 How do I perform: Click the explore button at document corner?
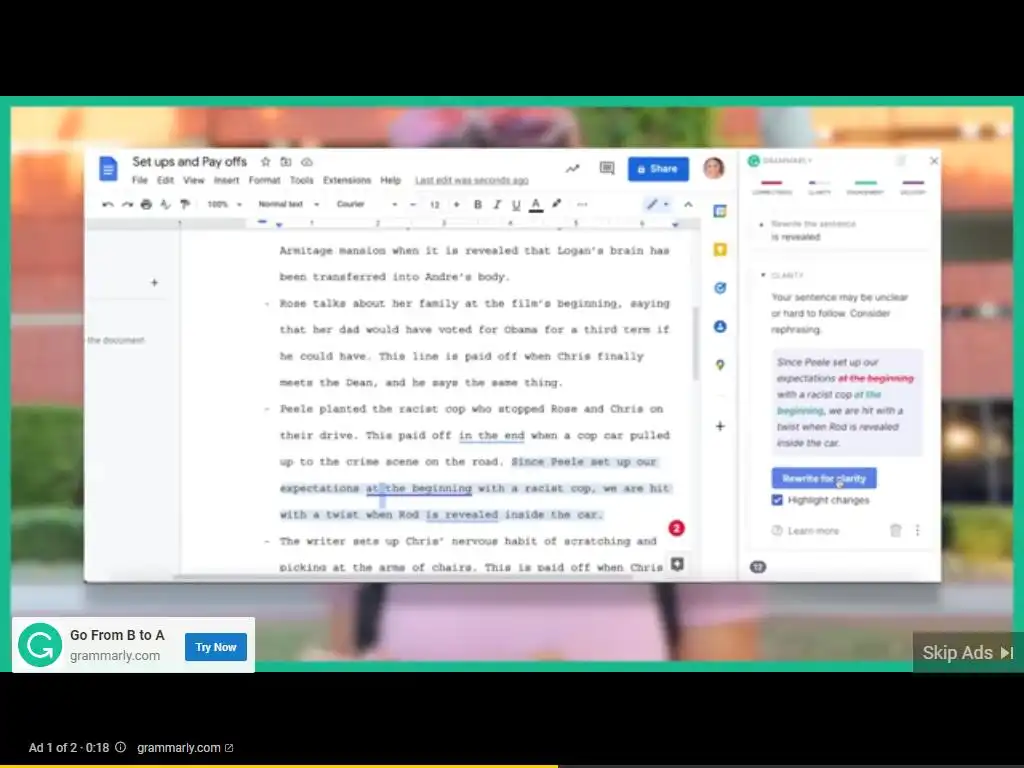pyautogui.click(x=677, y=564)
